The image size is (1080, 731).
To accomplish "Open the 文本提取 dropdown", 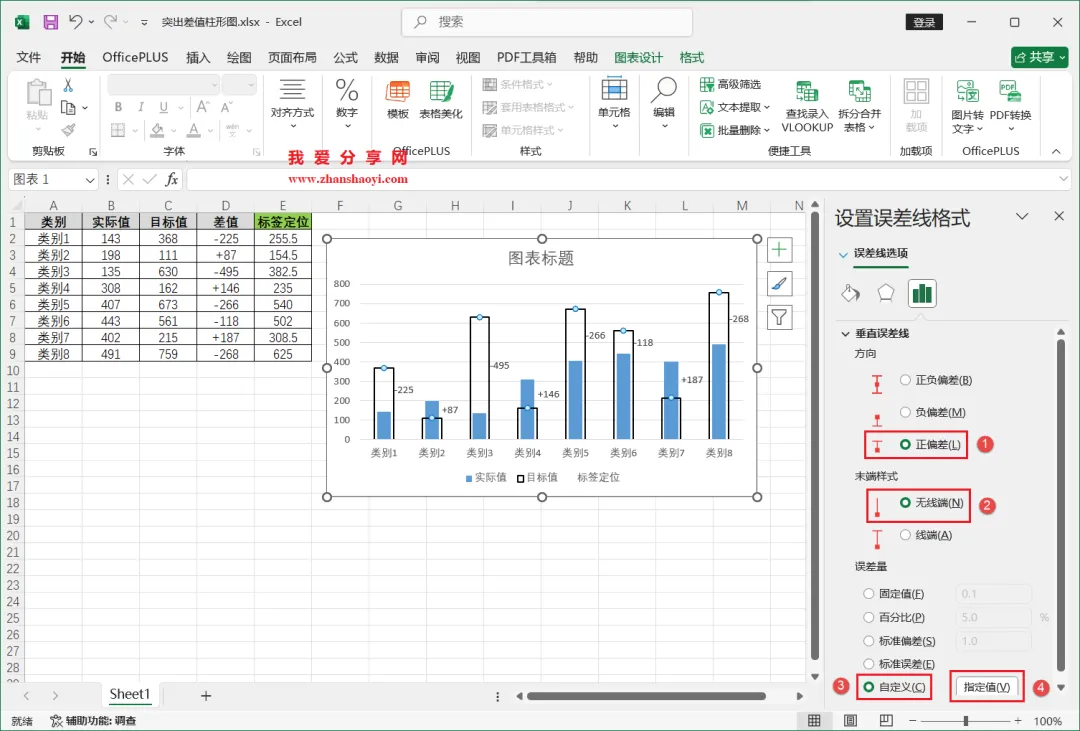I will 734,107.
